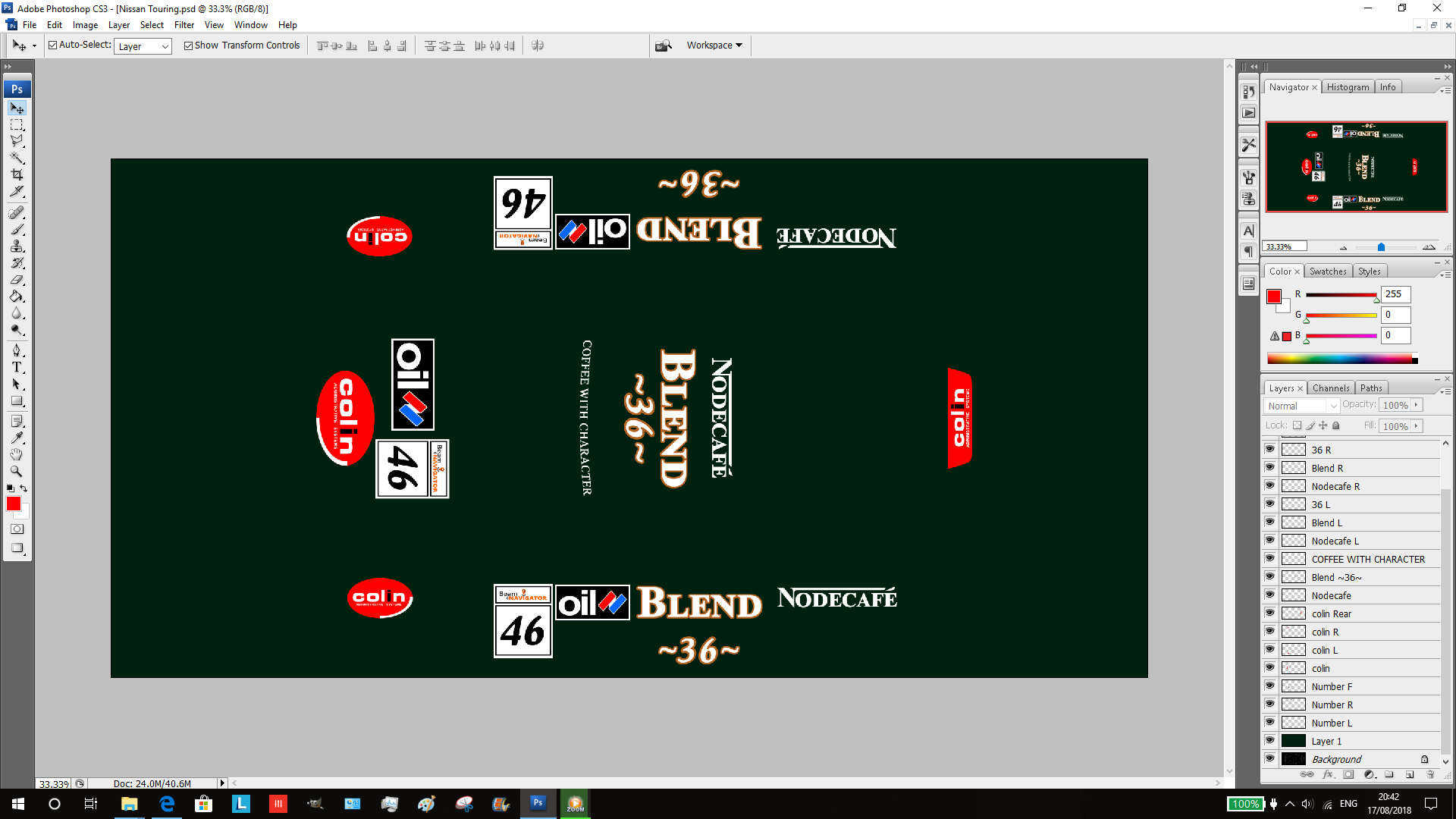Switch to the Swatches tab
The height and width of the screenshot is (819, 1456).
[x=1328, y=271]
